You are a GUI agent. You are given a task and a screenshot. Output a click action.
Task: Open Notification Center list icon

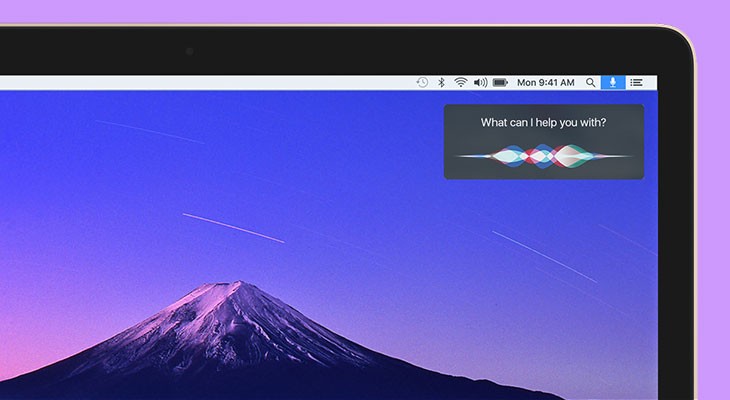tap(636, 82)
